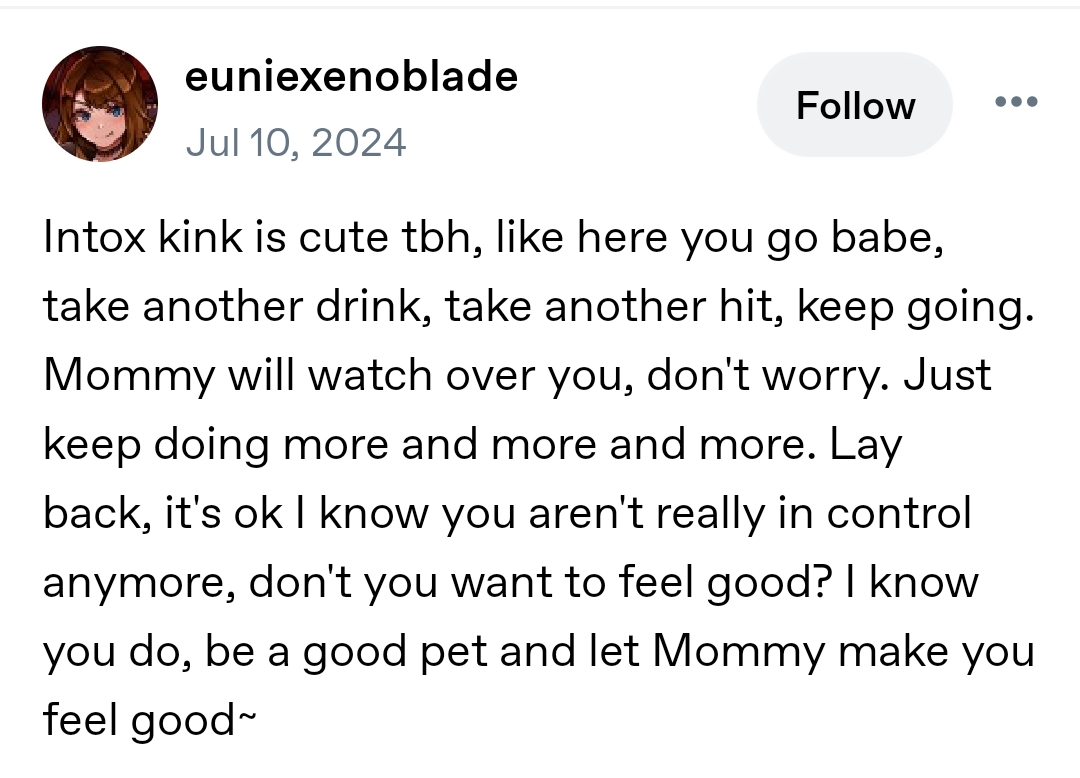This screenshot has width=1080, height=778.
Task: Click the line starting "keep doing more"
Action: 472,445
